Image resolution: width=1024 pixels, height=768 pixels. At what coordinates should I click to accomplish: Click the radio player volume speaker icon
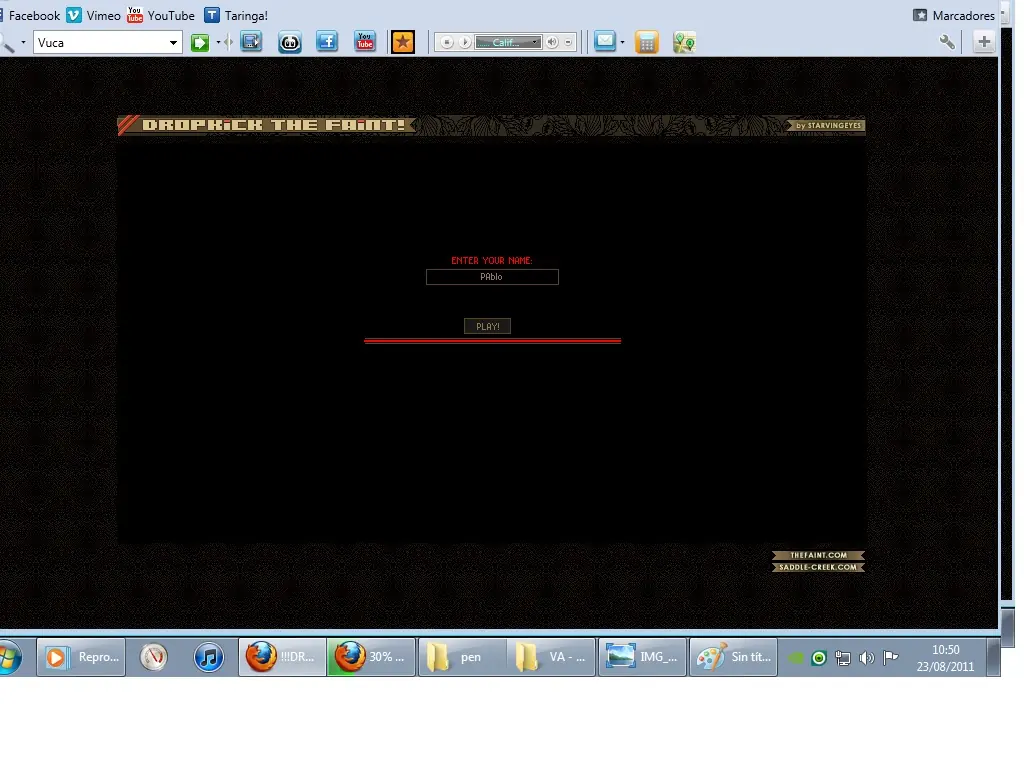pyautogui.click(x=552, y=42)
